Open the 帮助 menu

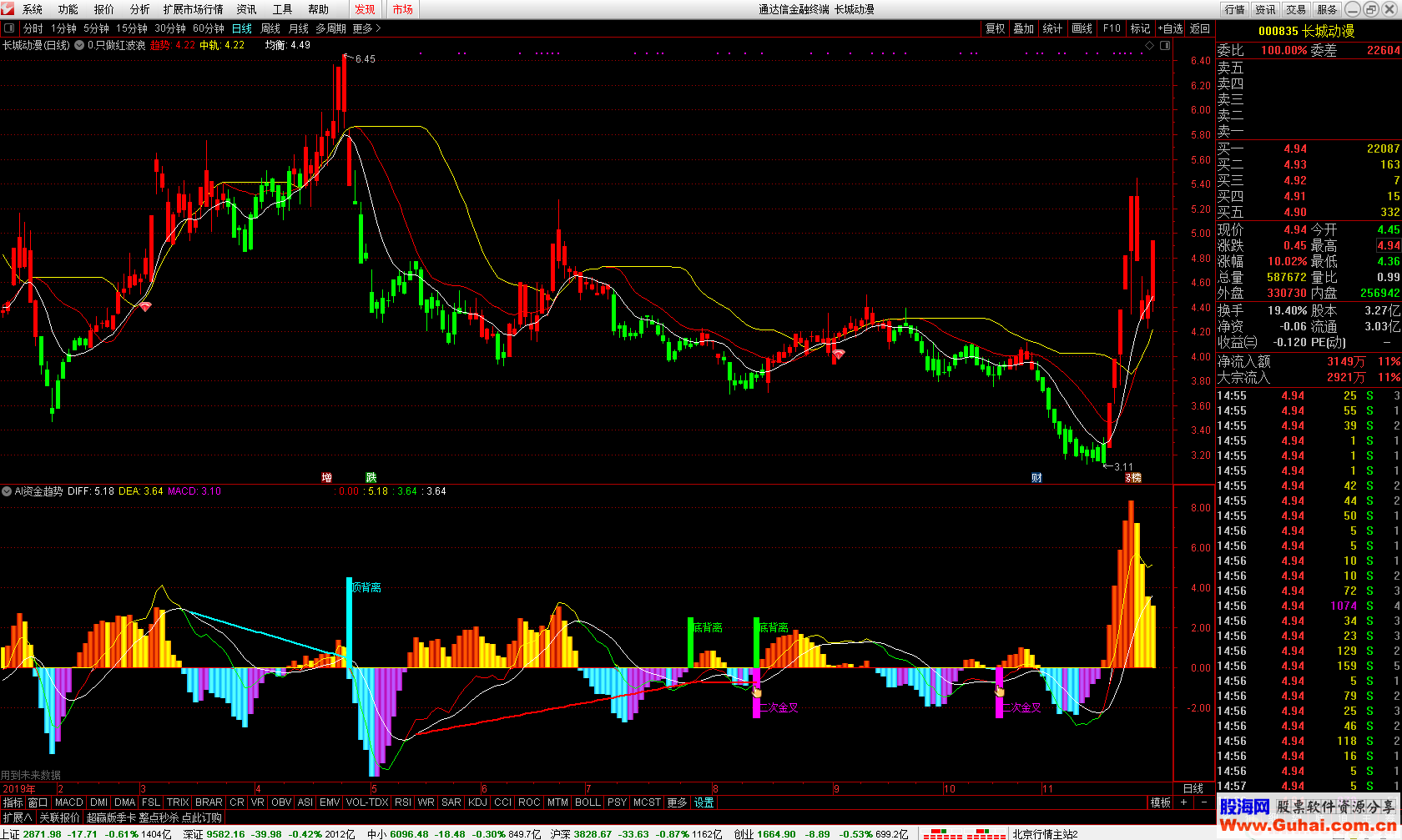coord(319,9)
